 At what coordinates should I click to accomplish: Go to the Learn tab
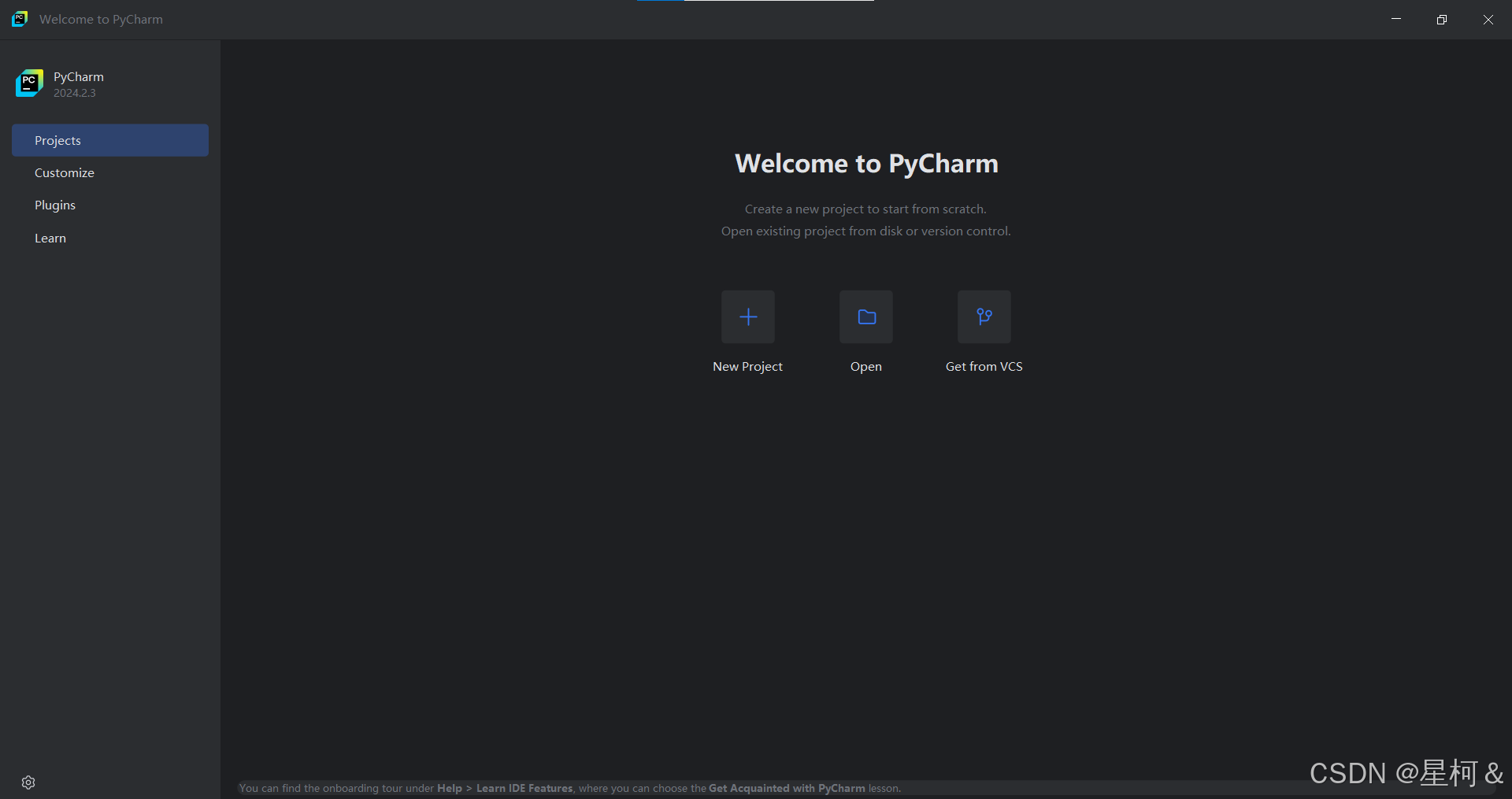[x=110, y=238]
